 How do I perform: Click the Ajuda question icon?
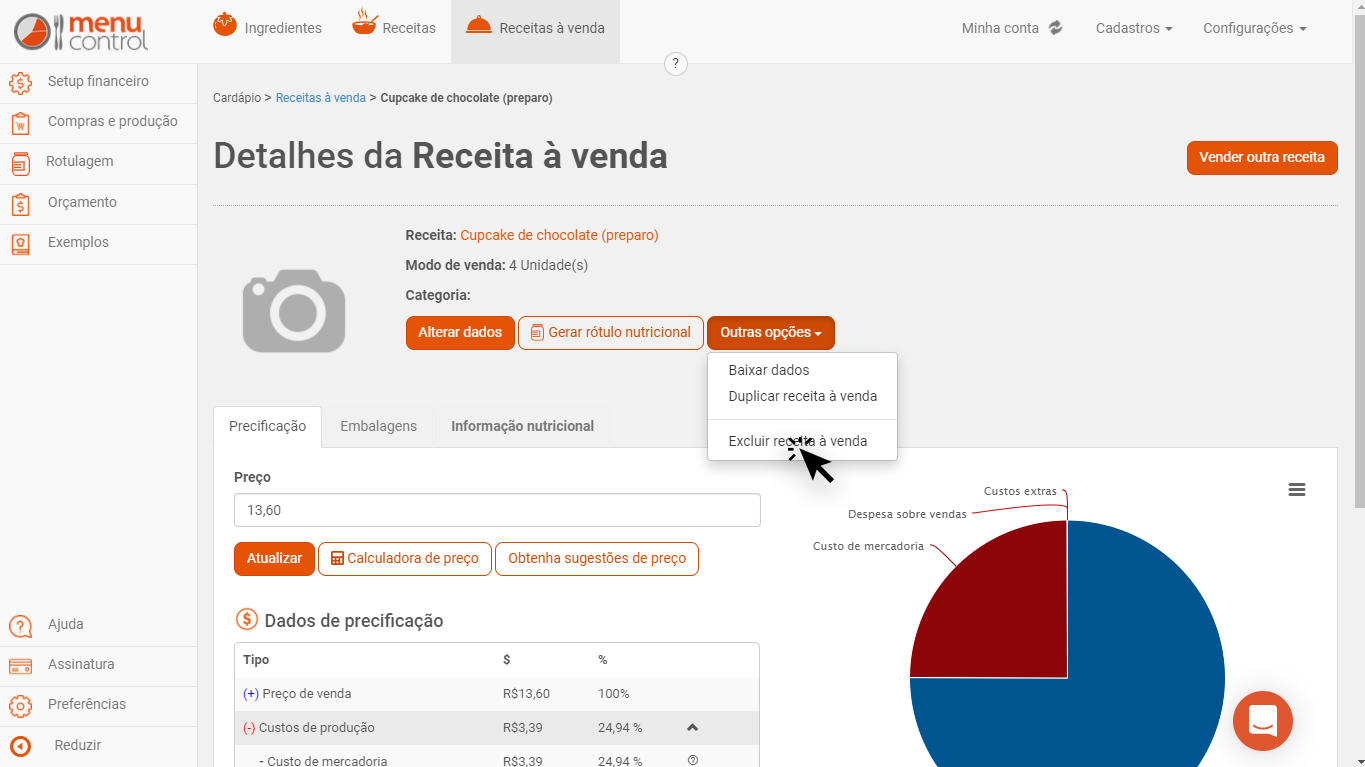20,626
